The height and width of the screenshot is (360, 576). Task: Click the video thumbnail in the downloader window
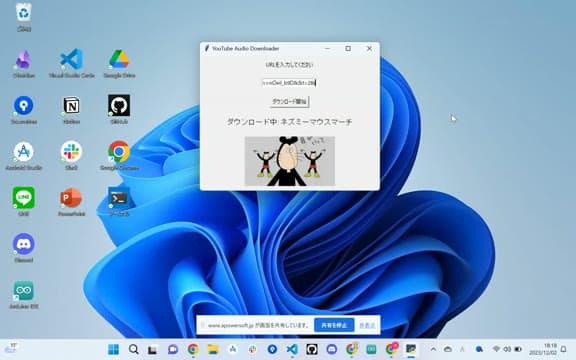pyautogui.click(x=290, y=161)
